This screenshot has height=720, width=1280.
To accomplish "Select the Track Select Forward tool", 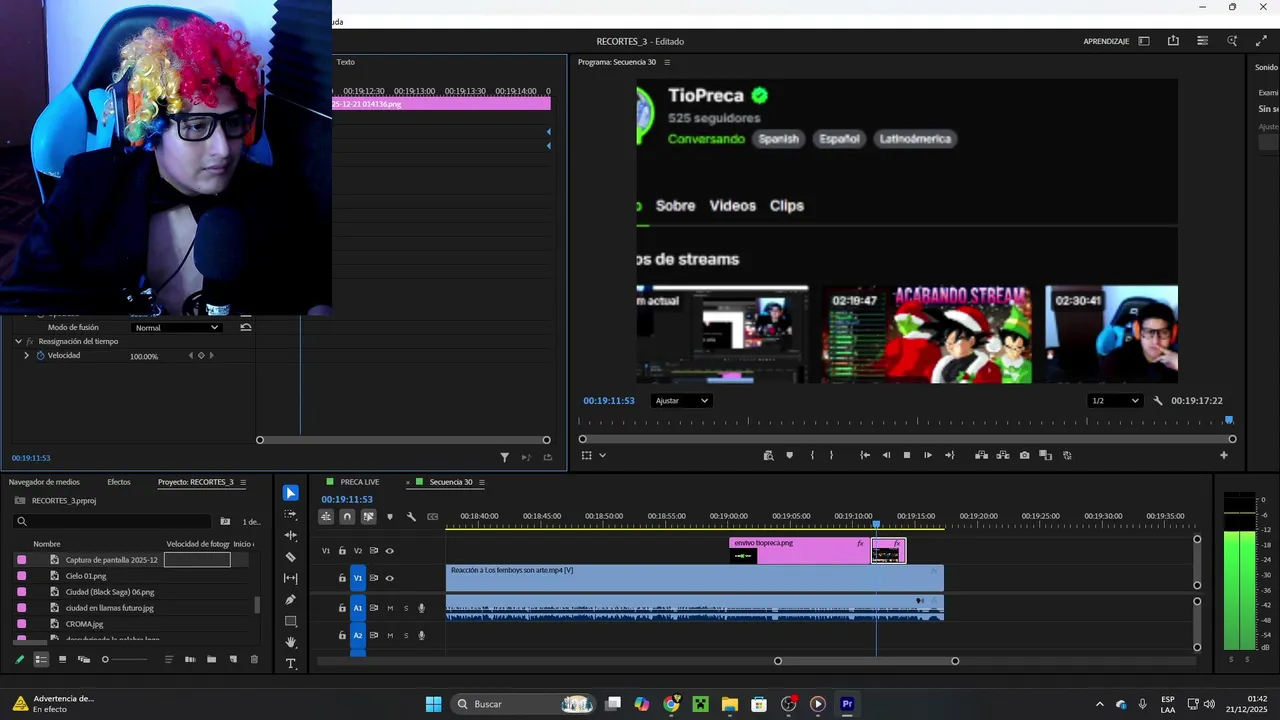I will 291,514.
